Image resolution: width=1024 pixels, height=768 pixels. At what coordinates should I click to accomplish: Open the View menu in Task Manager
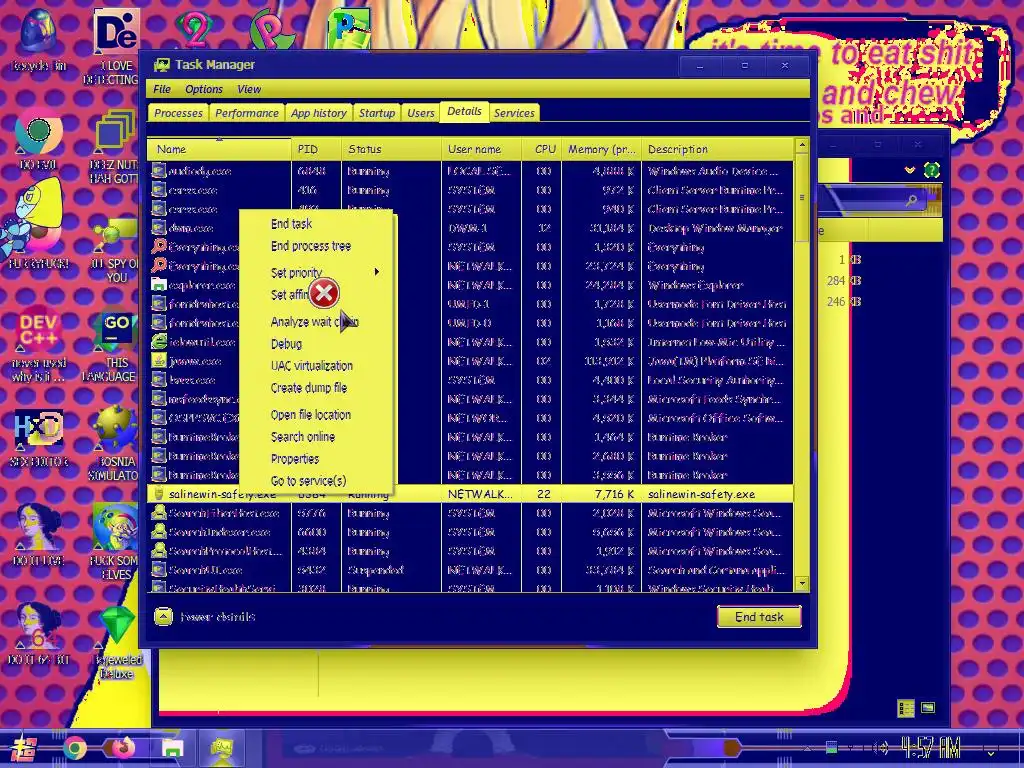tap(249, 89)
